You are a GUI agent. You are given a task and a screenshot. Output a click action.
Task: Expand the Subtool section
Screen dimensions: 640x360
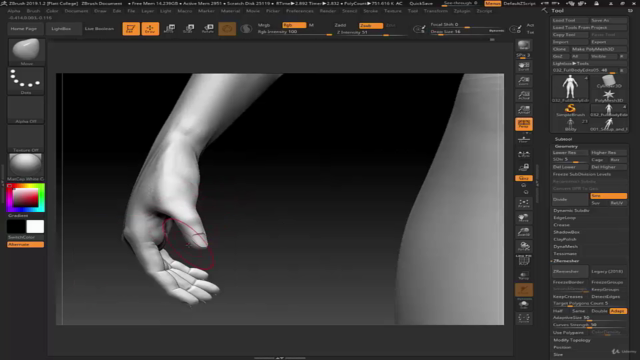click(563, 139)
